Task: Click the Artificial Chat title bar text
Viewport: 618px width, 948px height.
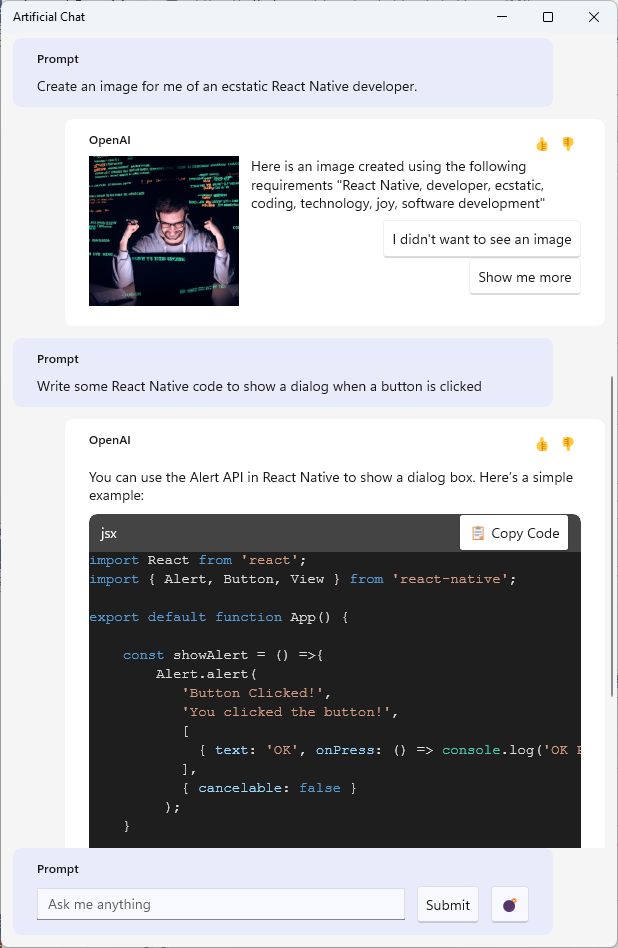Action: coord(48,17)
